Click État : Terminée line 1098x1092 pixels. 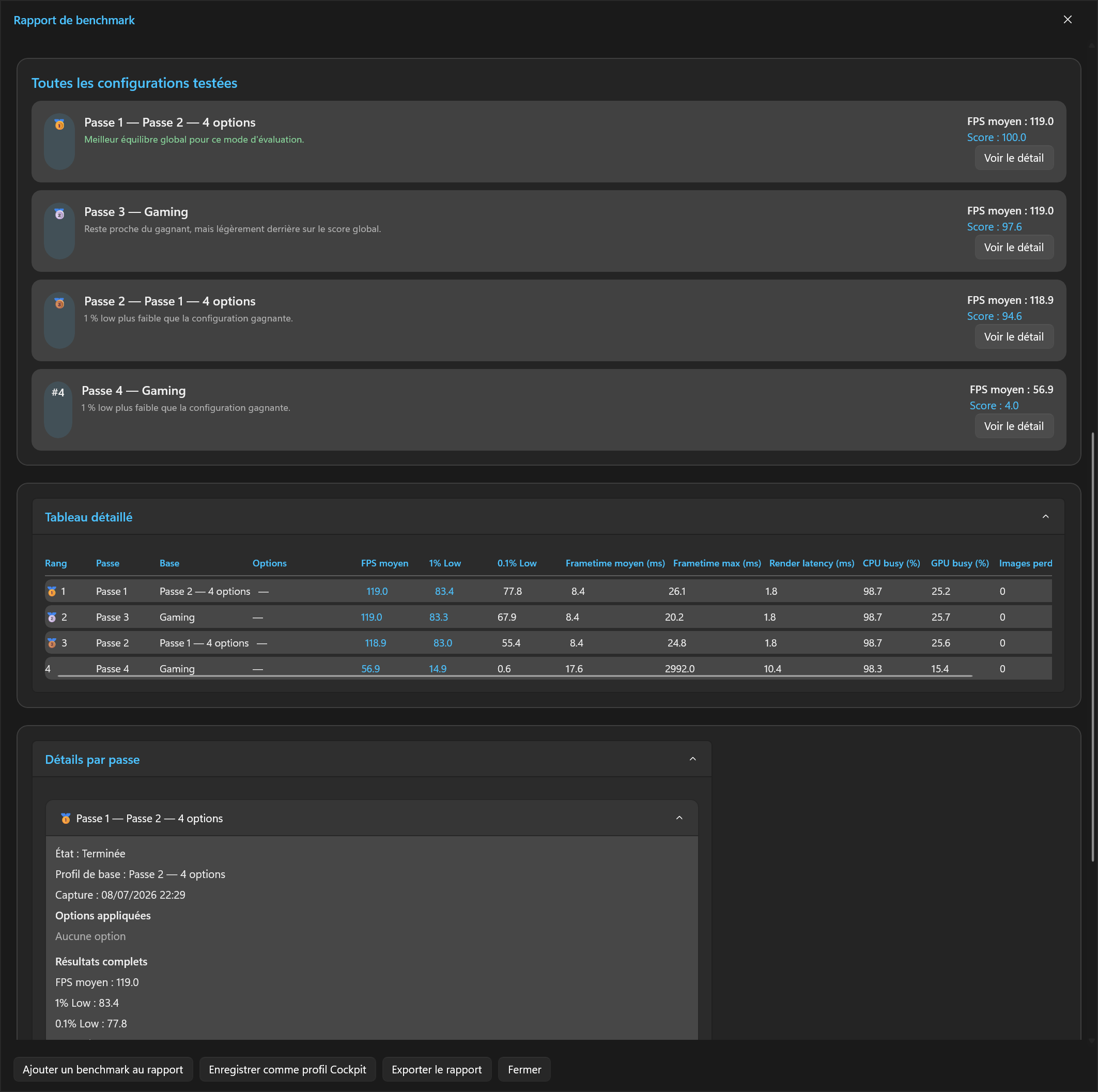(90, 853)
